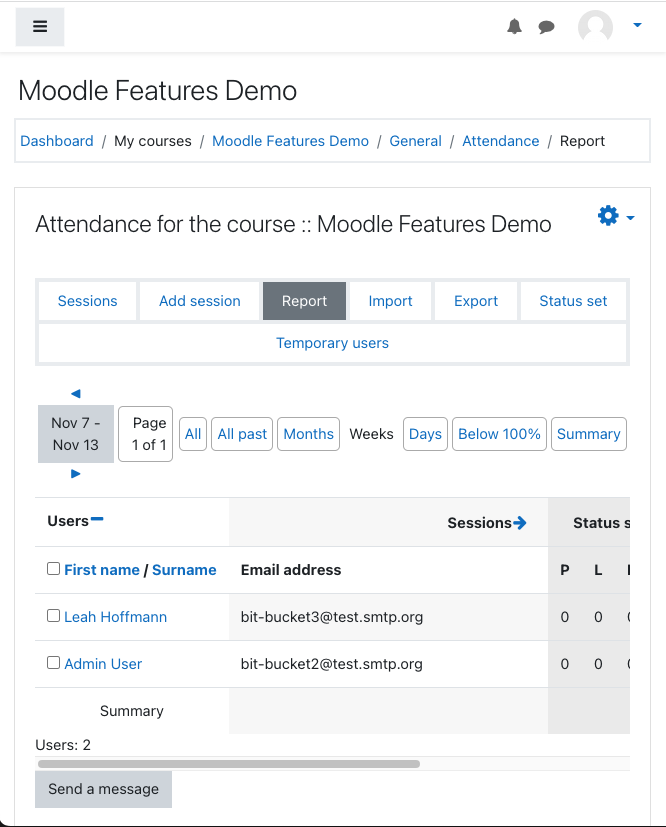Screen dimensions: 666x827
Task: Click the Send a message button
Action: [x=103, y=789]
